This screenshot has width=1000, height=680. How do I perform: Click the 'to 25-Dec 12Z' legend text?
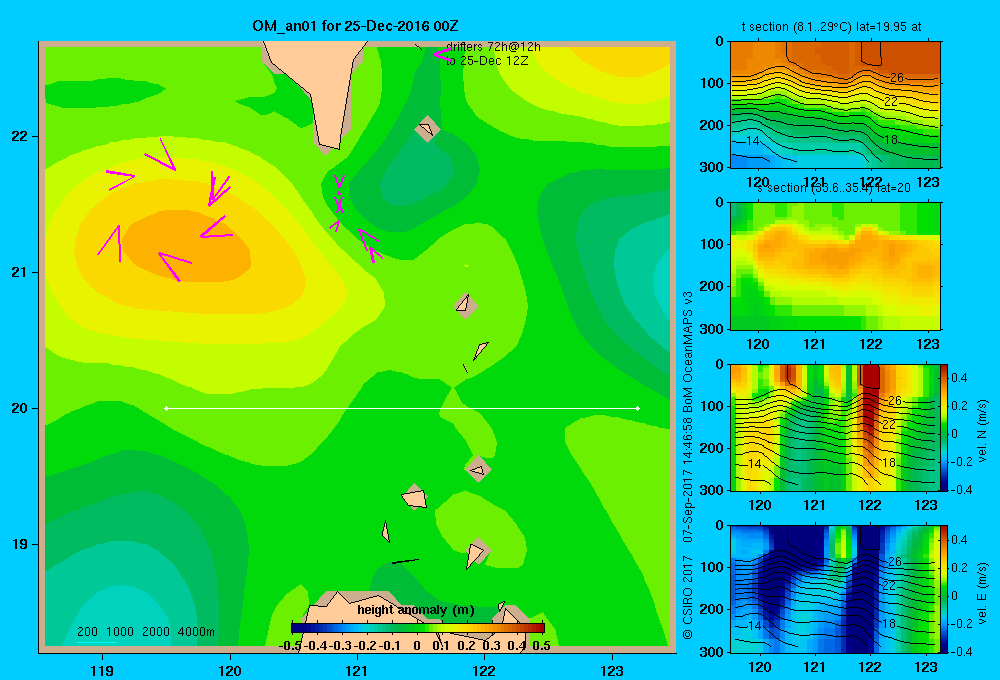pyautogui.click(x=487, y=61)
